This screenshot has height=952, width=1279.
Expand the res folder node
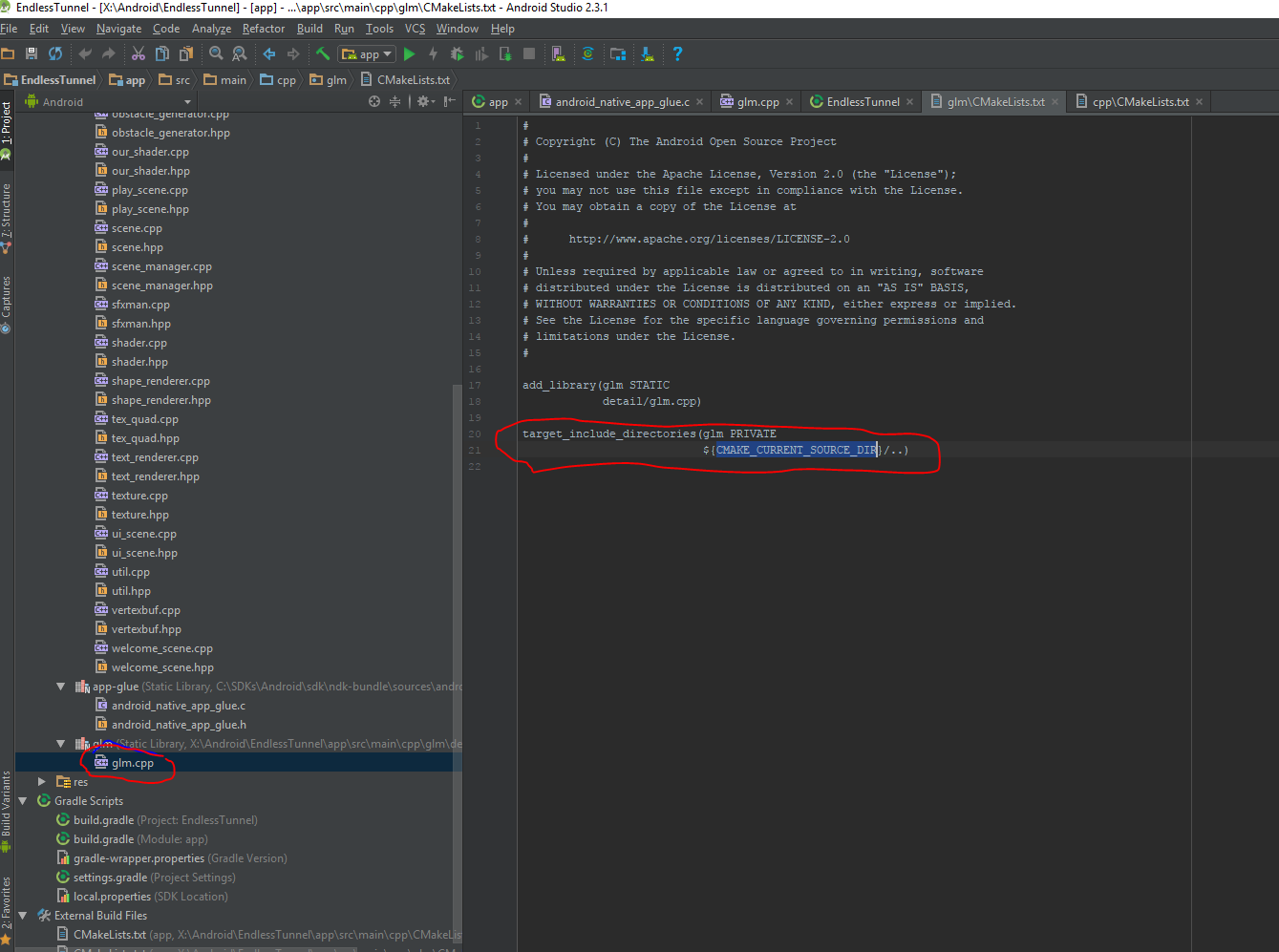42,782
